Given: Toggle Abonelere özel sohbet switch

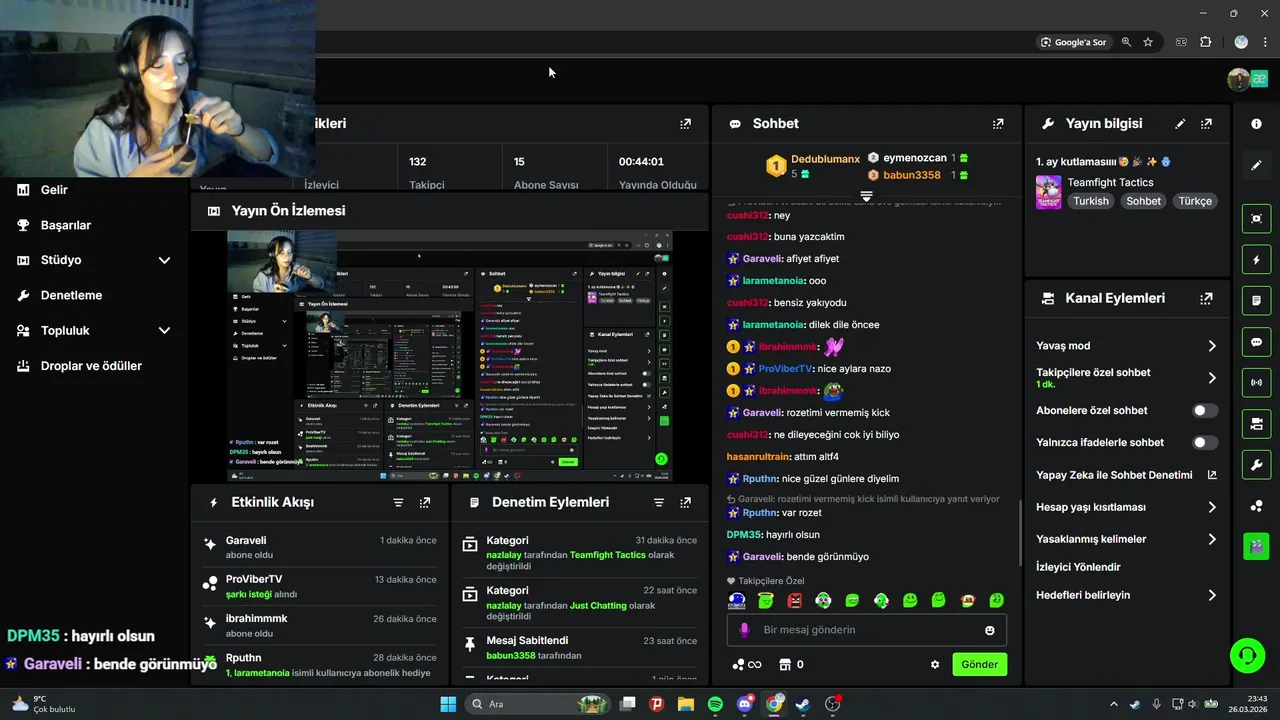Looking at the screenshot, I should click(x=1205, y=411).
